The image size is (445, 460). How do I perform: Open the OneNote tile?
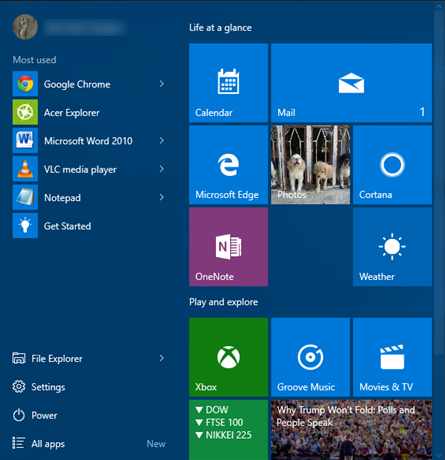click(228, 247)
